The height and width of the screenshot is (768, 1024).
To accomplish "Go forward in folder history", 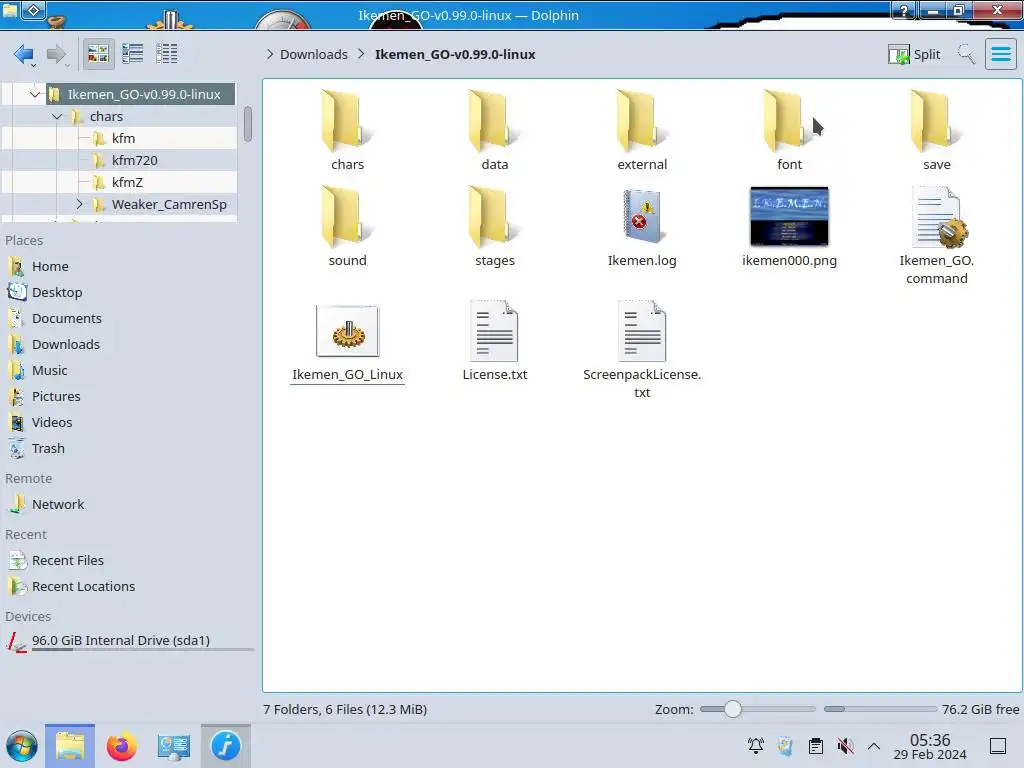I will pos(57,54).
